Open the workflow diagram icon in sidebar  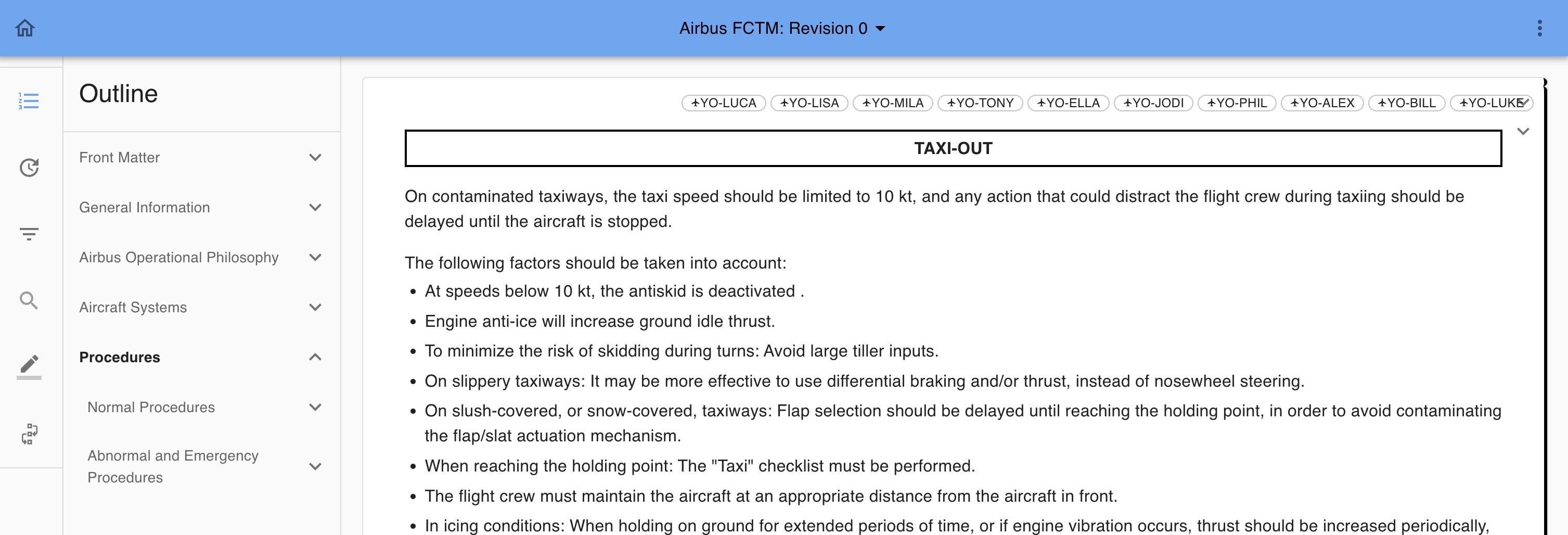pyautogui.click(x=29, y=434)
